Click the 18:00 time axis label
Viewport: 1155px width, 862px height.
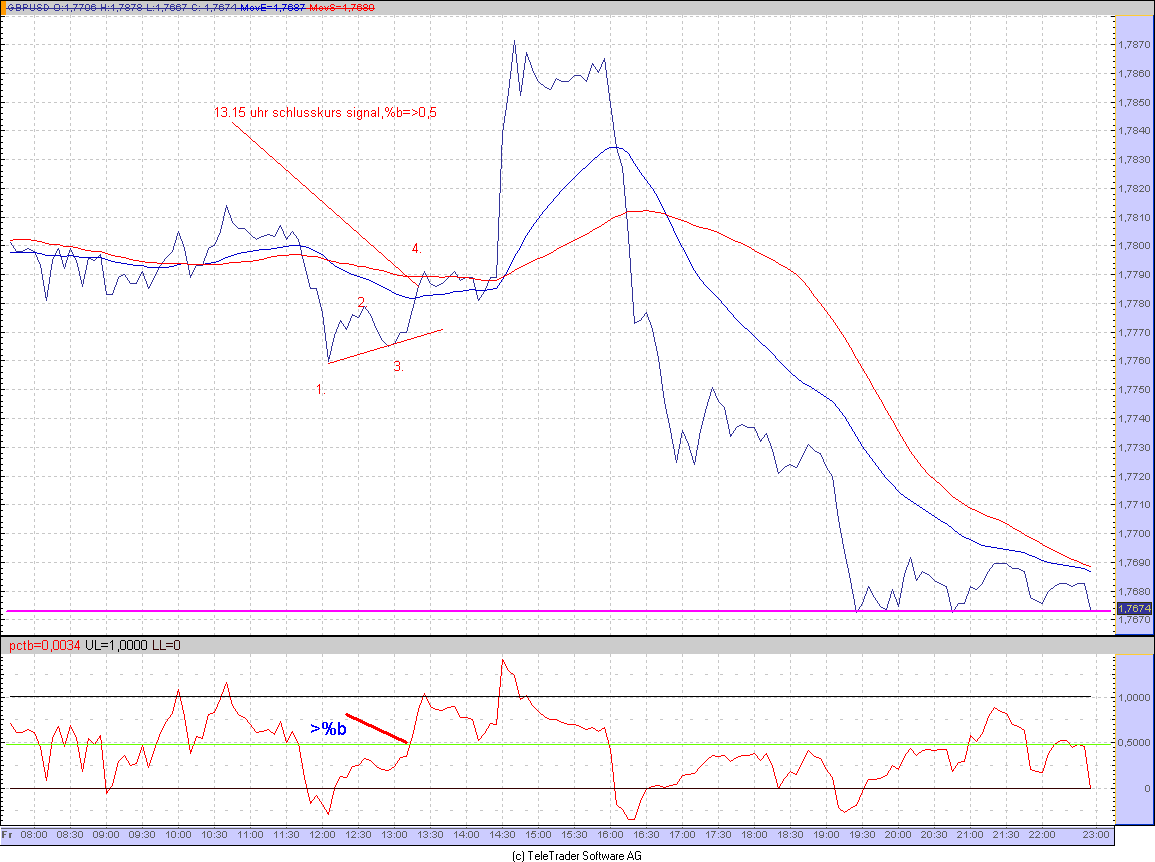coord(754,835)
